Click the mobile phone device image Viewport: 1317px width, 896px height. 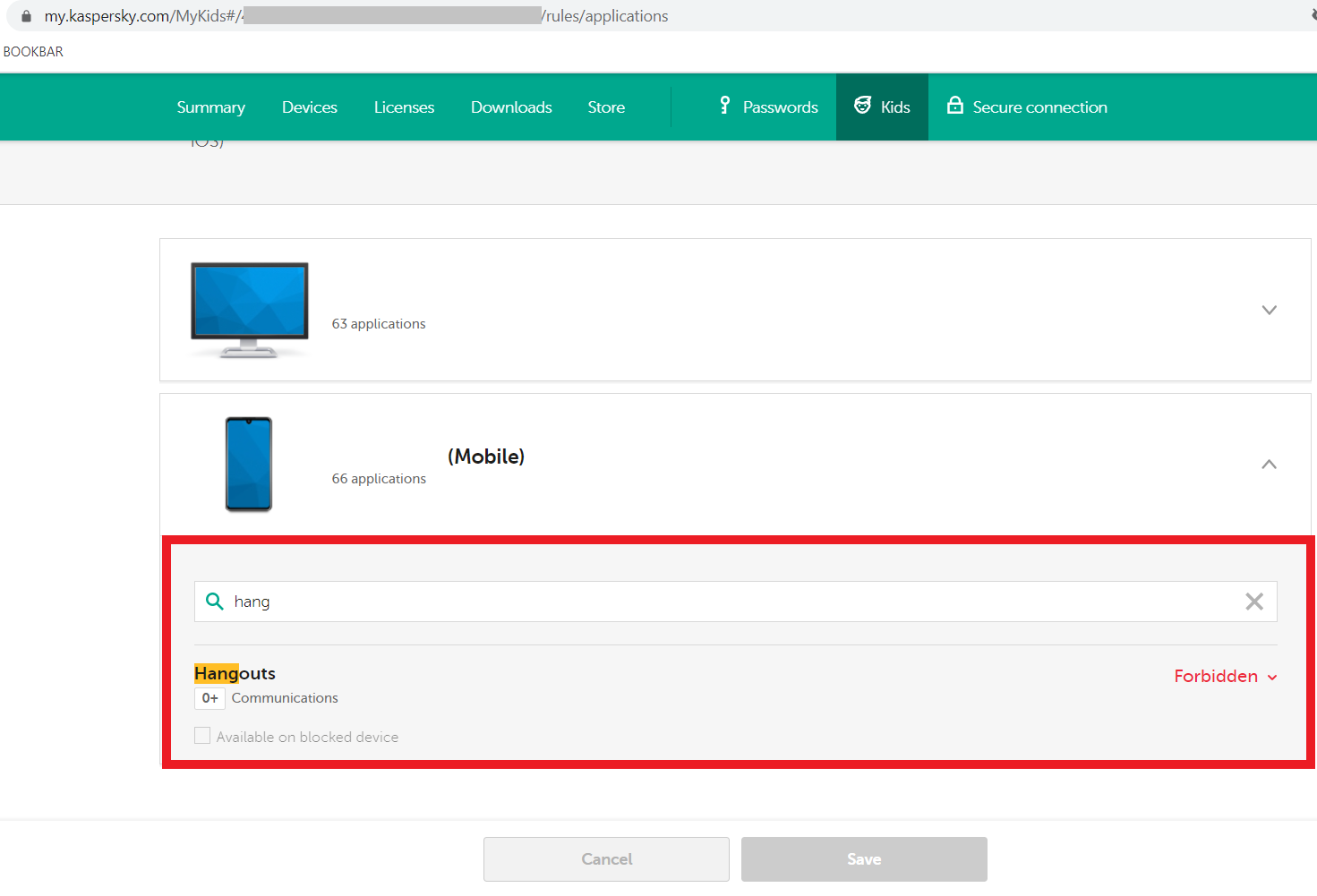coord(249,465)
